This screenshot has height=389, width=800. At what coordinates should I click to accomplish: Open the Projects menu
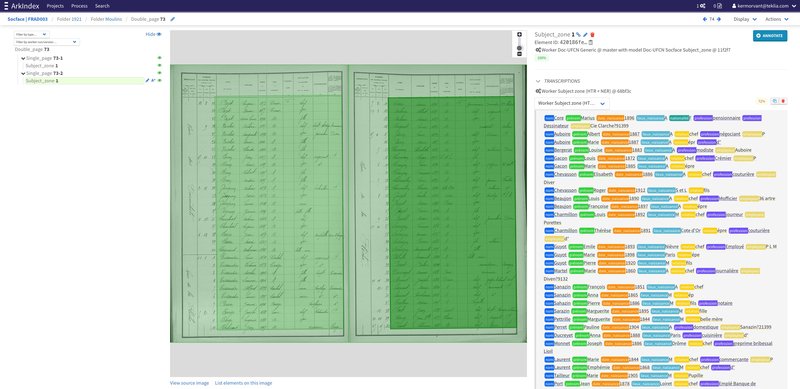point(55,6)
